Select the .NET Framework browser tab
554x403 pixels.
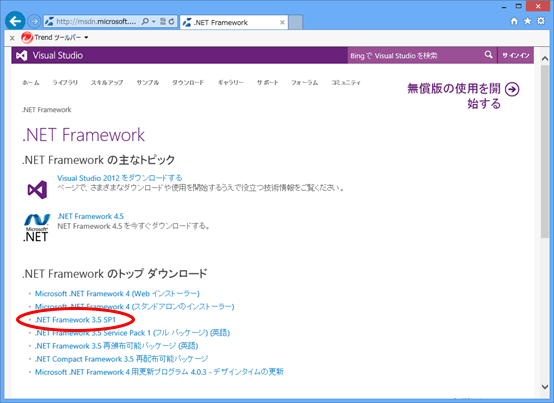[234, 22]
